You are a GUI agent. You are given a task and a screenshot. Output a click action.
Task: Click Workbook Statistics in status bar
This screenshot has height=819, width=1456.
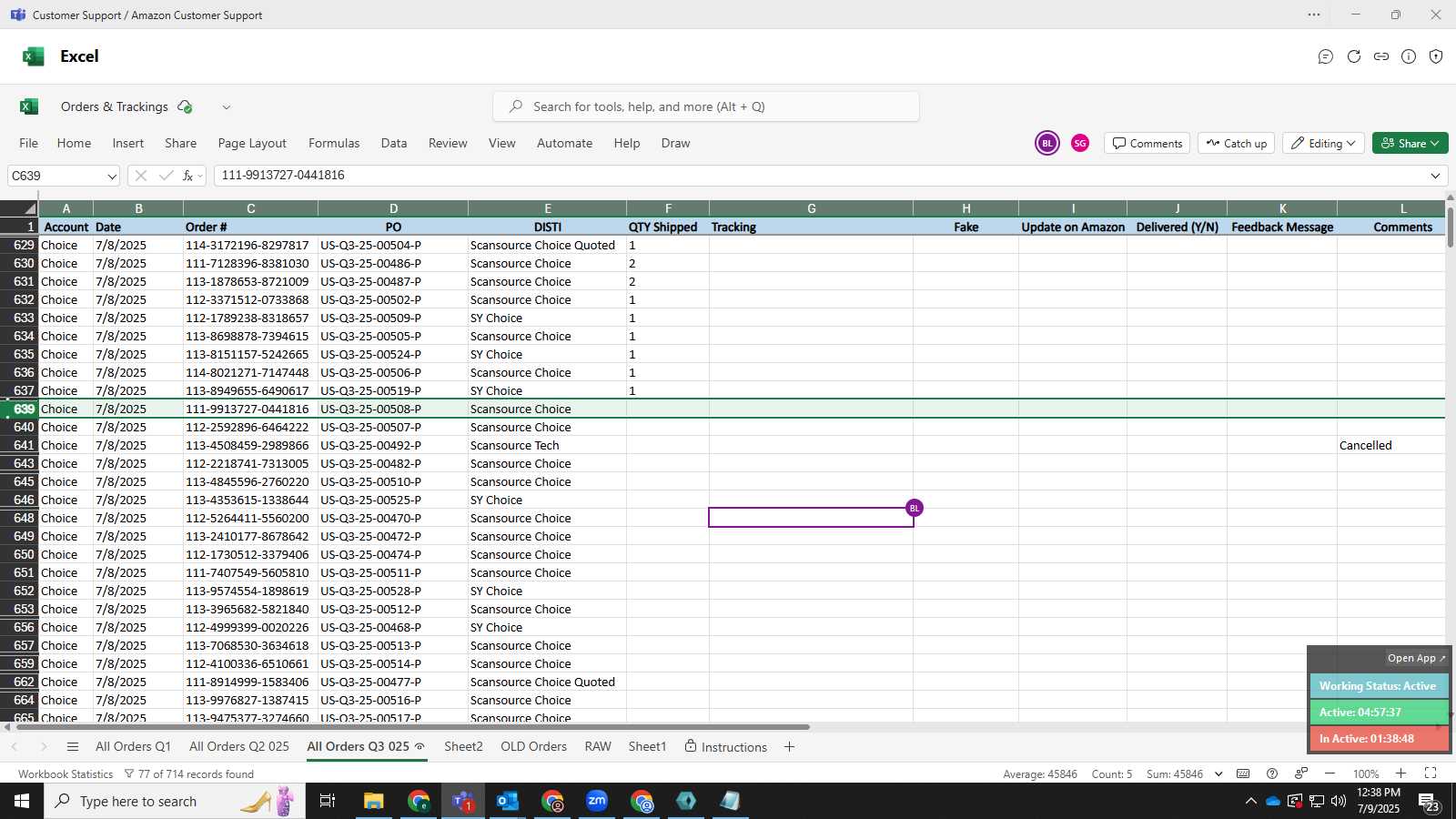tap(66, 774)
